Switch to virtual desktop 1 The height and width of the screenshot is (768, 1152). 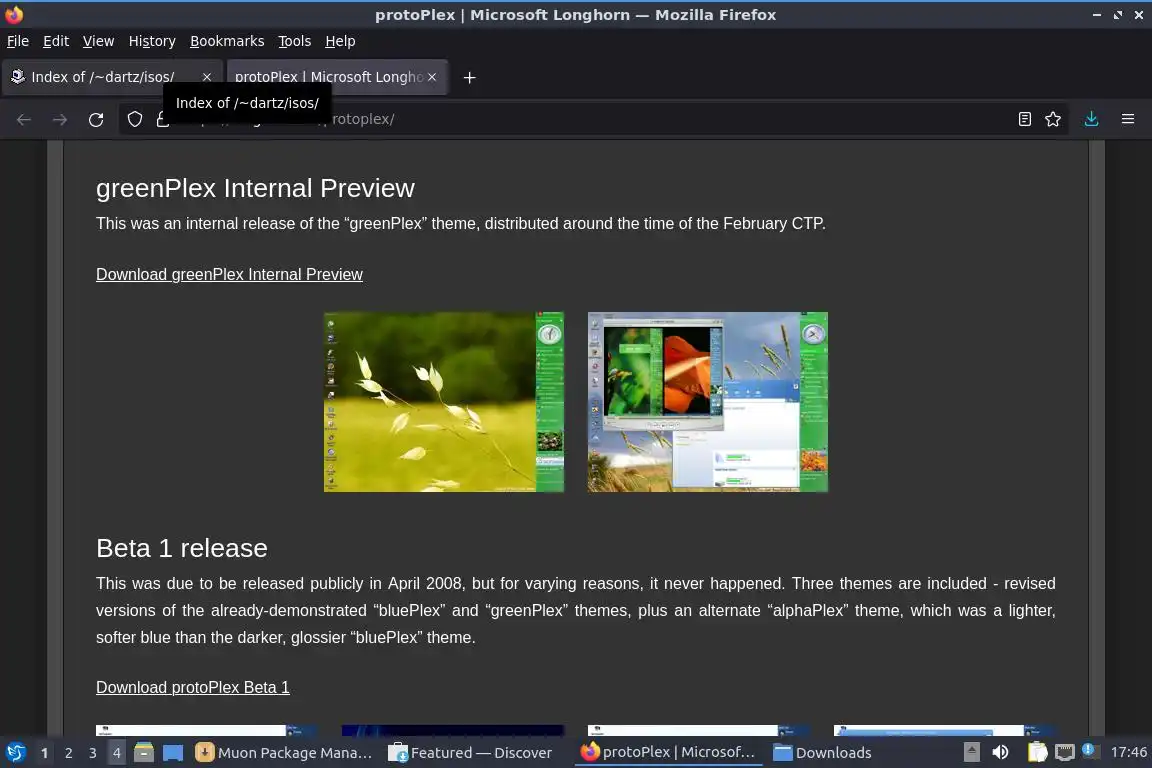pyautogui.click(x=44, y=753)
